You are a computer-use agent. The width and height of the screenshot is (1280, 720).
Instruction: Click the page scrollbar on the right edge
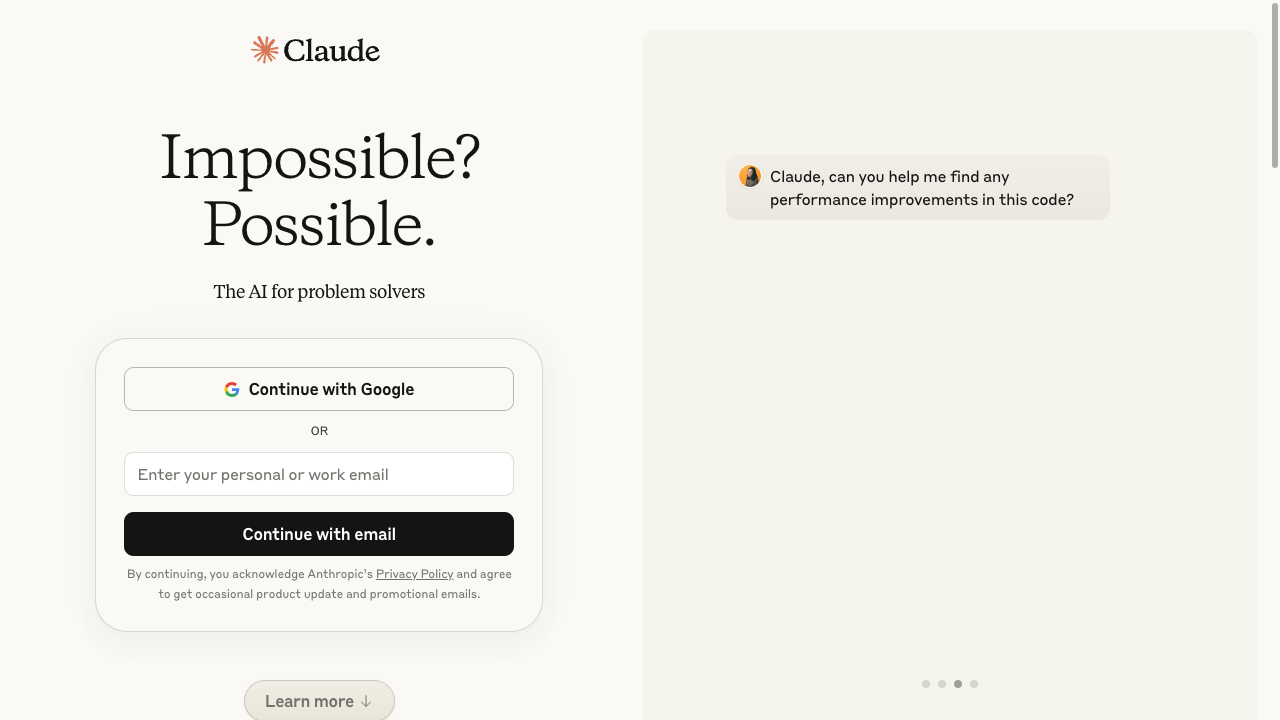coord(1274,80)
